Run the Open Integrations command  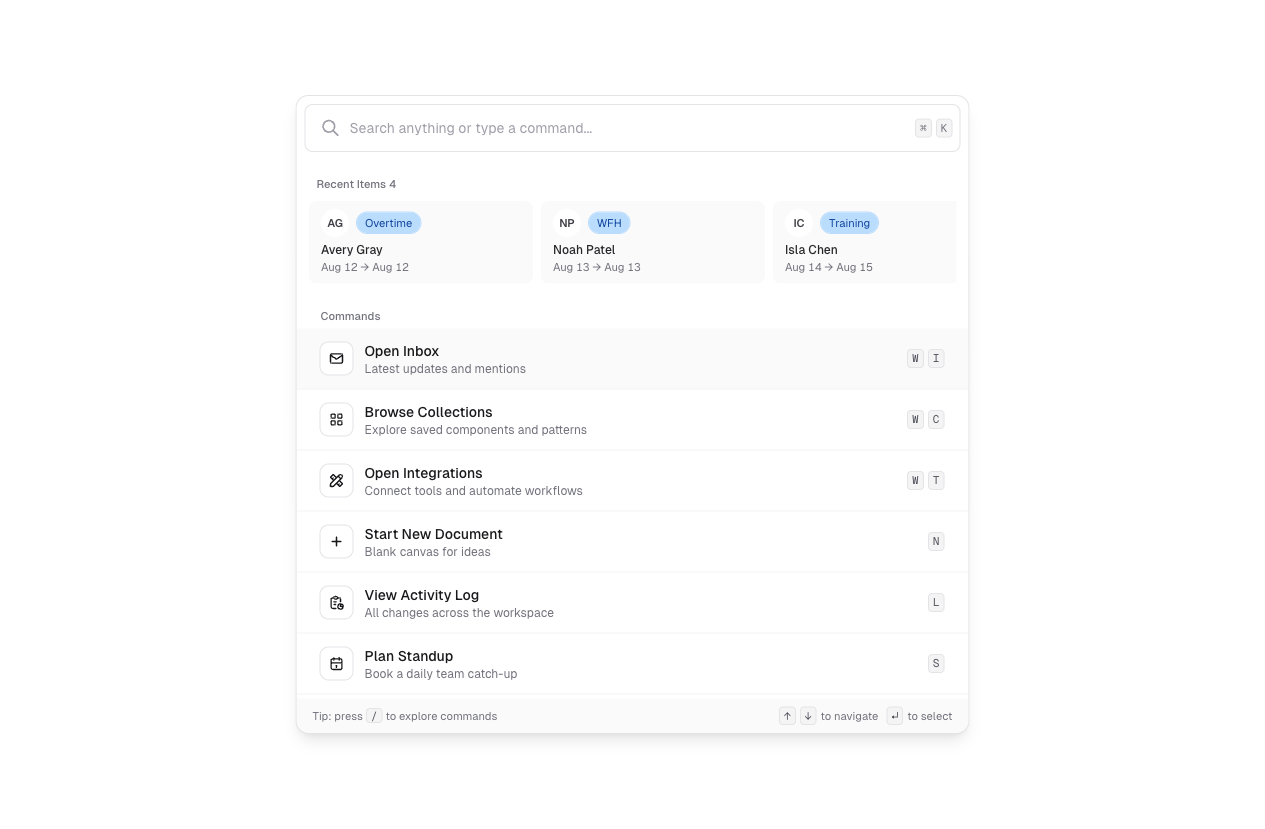[x=632, y=481]
